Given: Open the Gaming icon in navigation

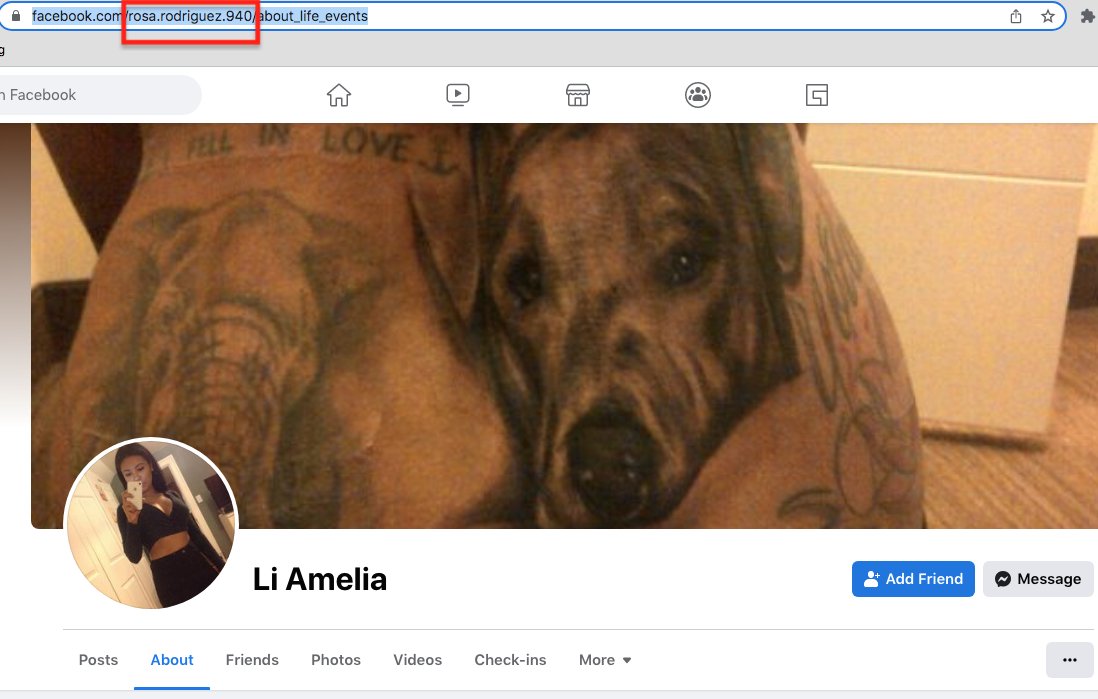Looking at the screenshot, I should pyautogui.click(x=816, y=95).
